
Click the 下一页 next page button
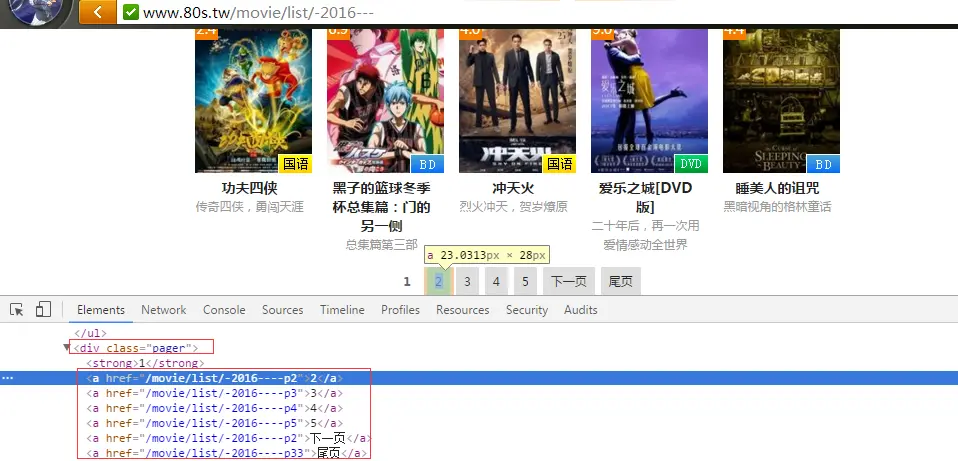pyautogui.click(x=569, y=281)
